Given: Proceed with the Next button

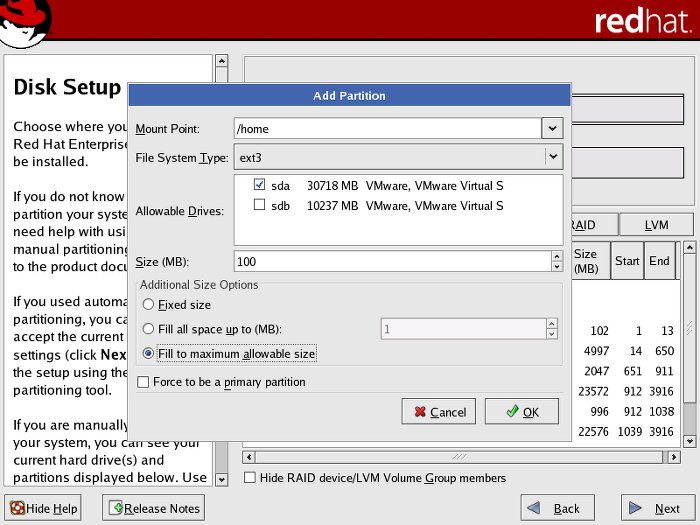Looking at the screenshot, I should (658, 508).
